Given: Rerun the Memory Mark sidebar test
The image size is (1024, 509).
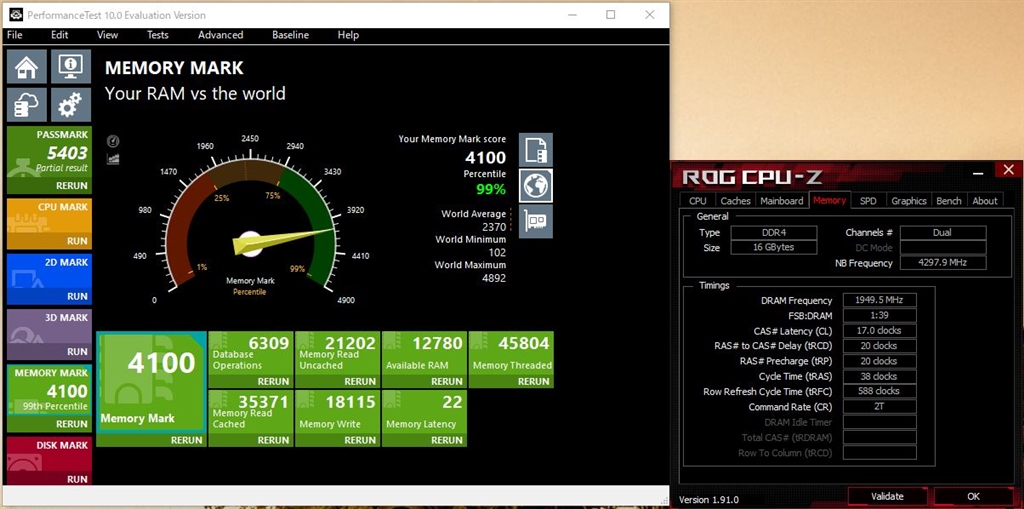Looking at the screenshot, I should coord(72,424).
